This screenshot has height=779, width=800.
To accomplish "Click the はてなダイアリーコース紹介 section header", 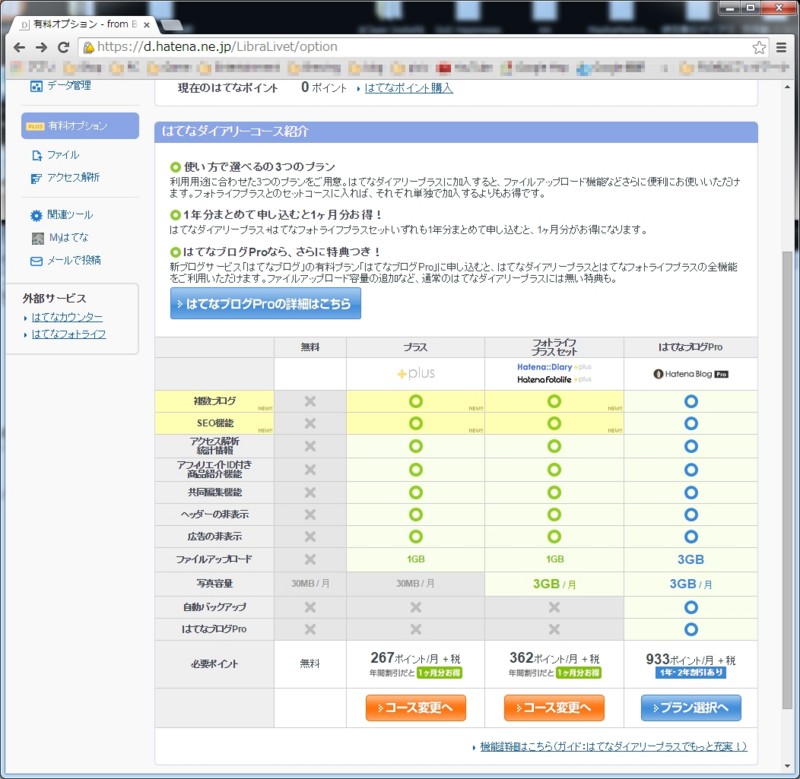I will pyautogui.click(x=456, y=132).
